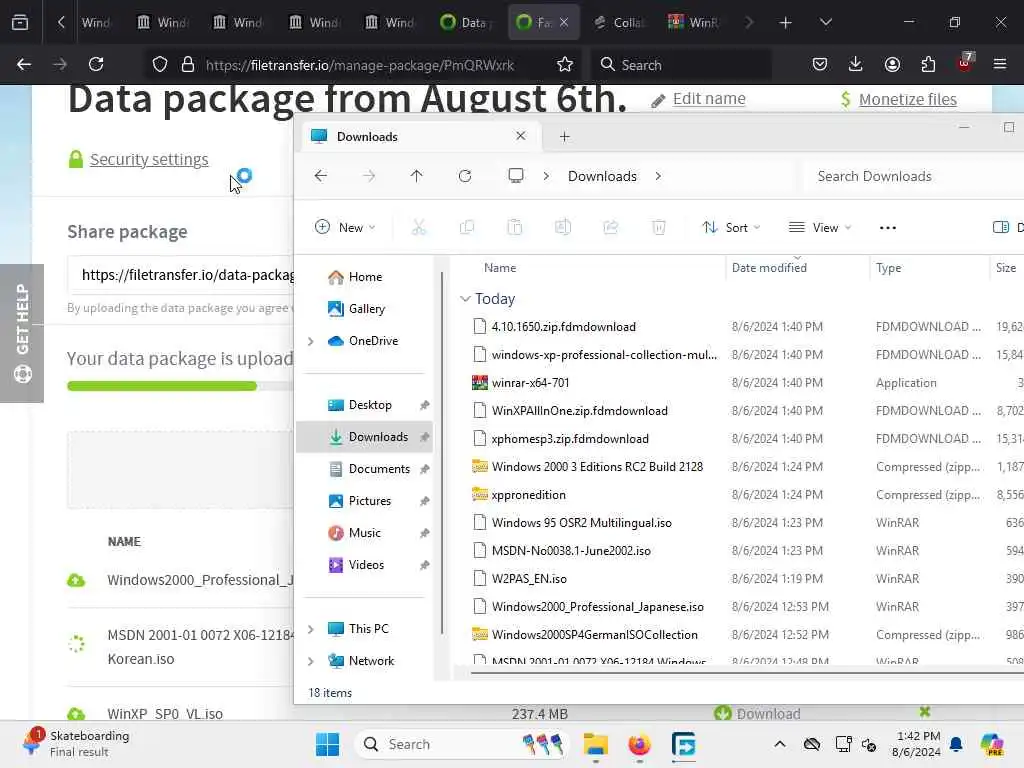
Task: Click the Firefox address bar URL
Action: pyautogui.click(x=360, y=65)
